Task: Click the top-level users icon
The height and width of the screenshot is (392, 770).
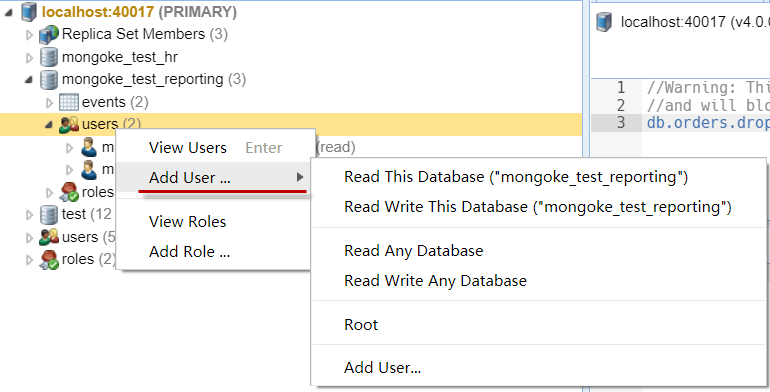Action: pos(49,237)
